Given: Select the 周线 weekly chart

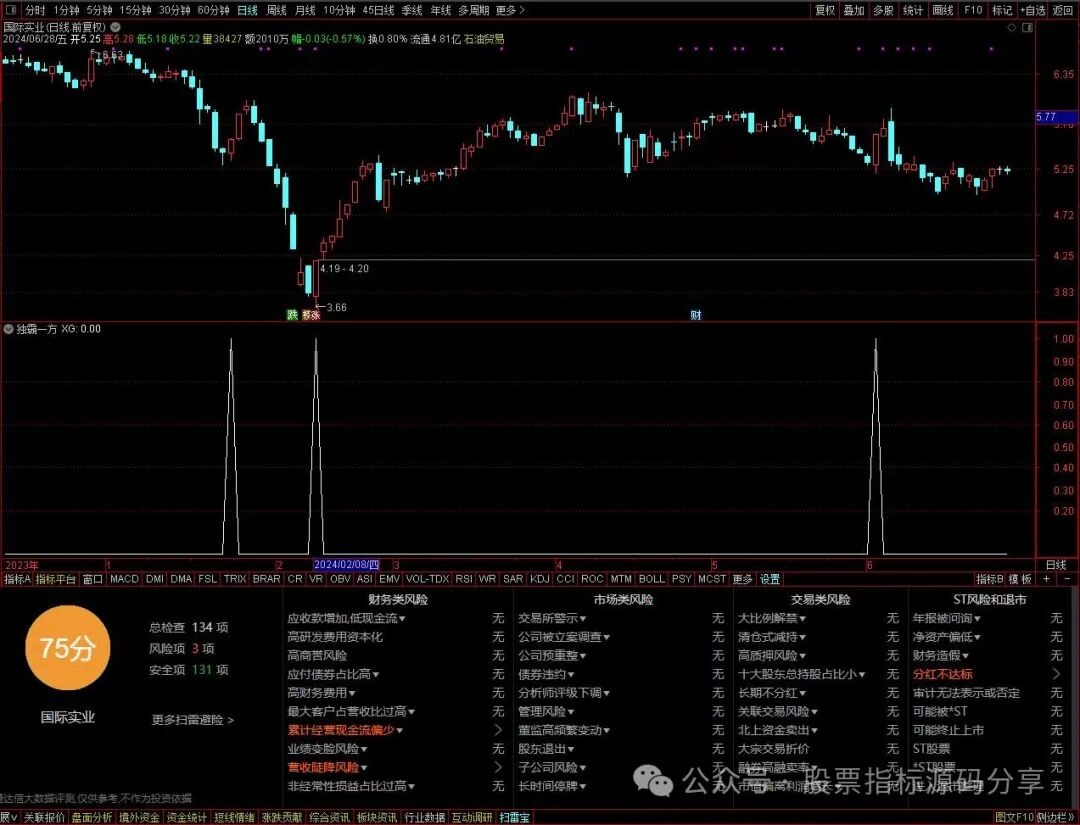Looking at the screenshot, I should [276, 10].
